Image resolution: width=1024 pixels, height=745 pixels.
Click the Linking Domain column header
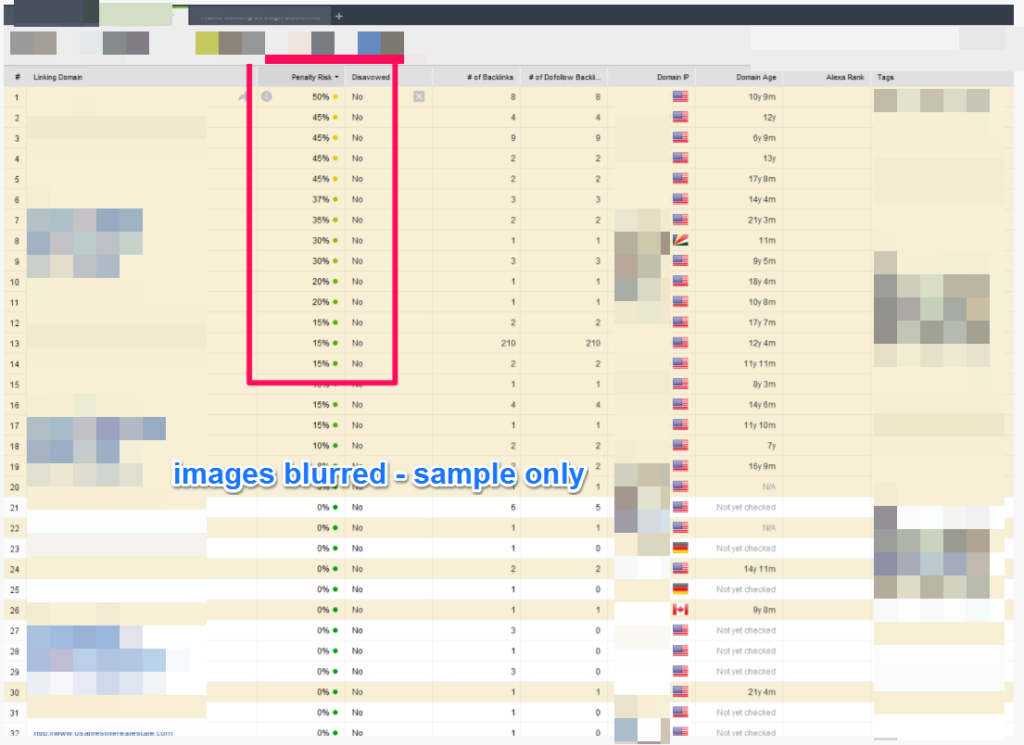pos(57,77)
